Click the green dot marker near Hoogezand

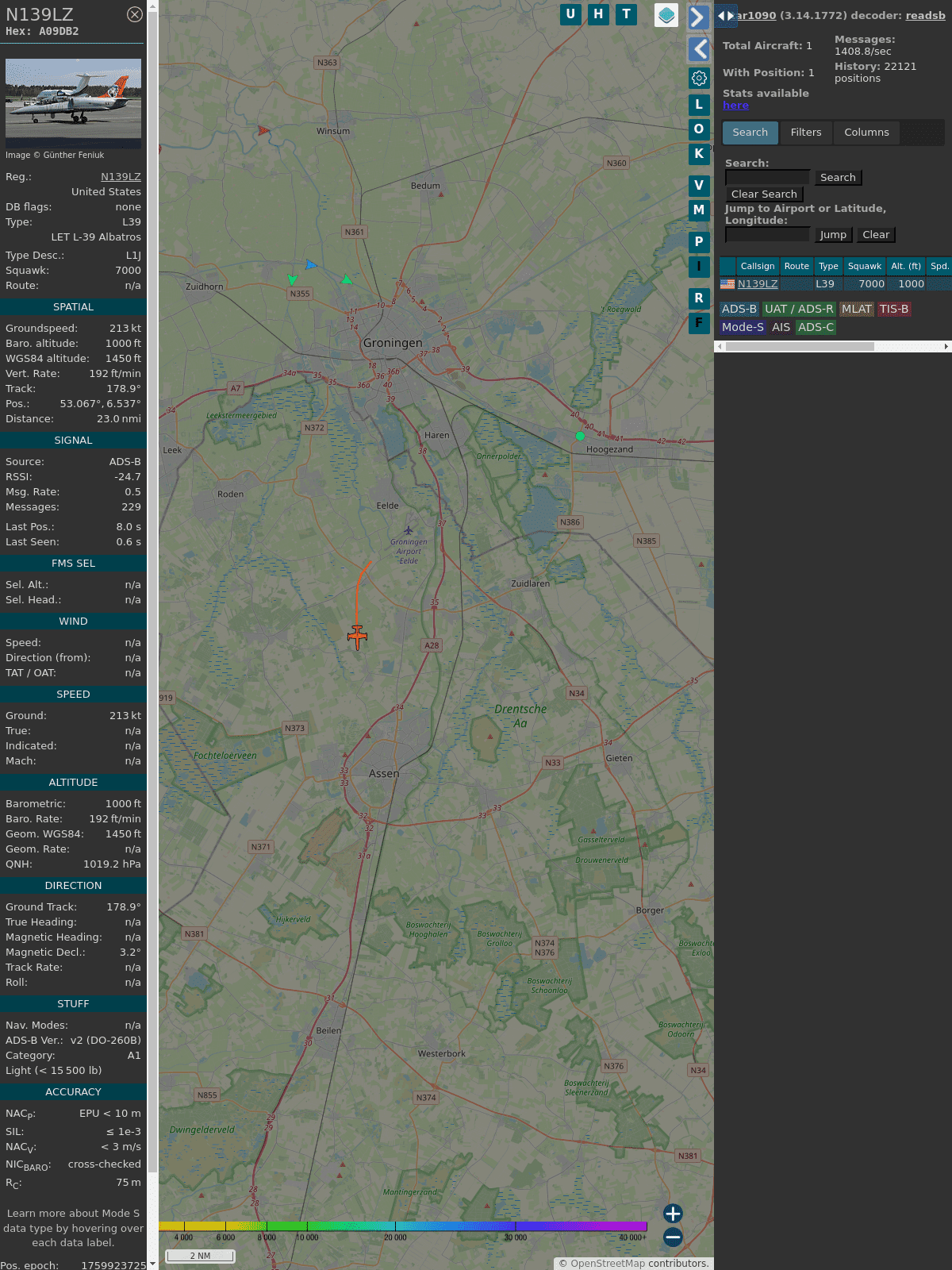point(580,436)
